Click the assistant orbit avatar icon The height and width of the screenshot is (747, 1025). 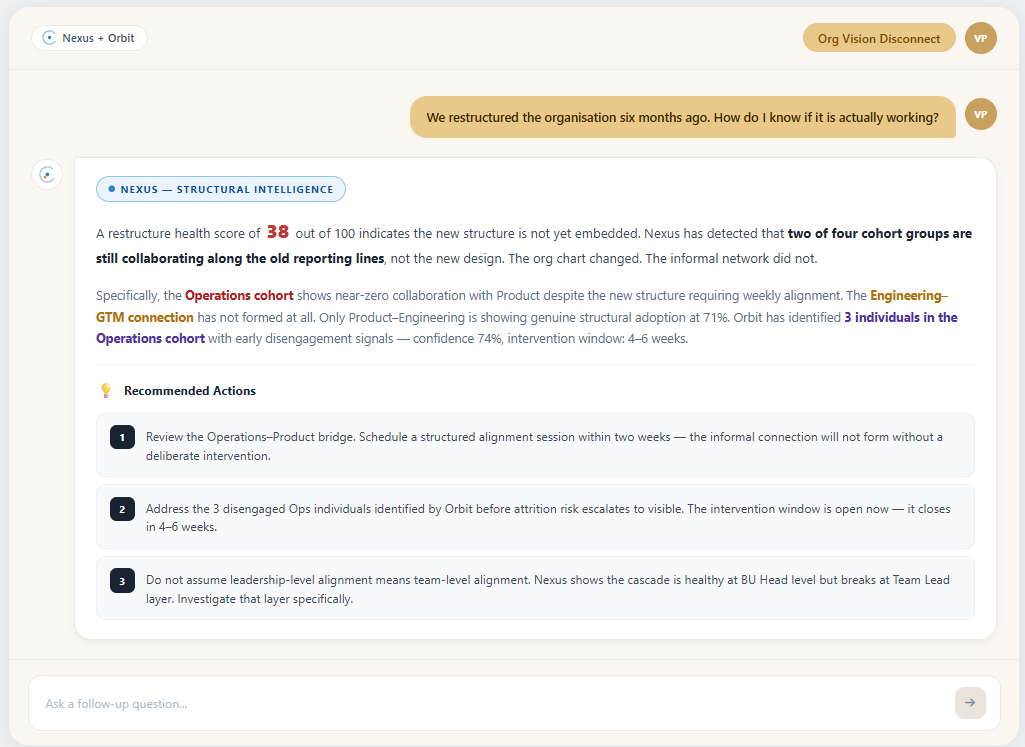(47, 174)
